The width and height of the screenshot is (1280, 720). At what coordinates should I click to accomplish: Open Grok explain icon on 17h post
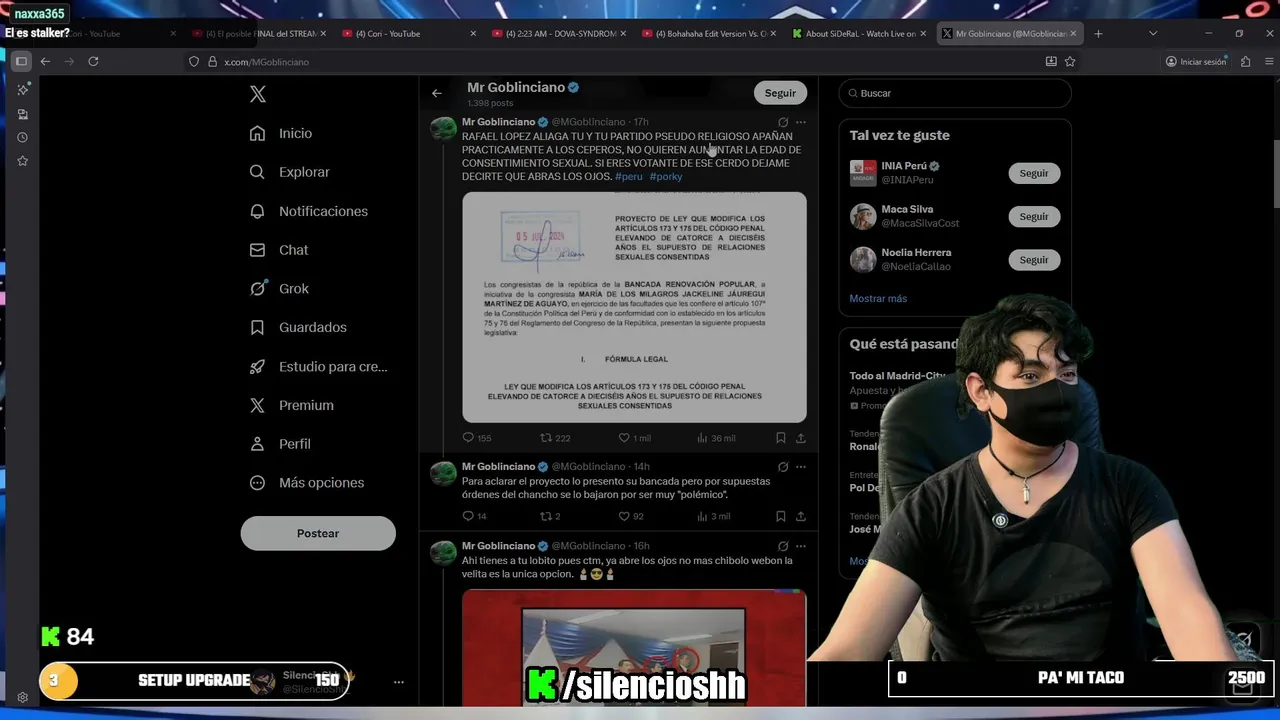tap(783, 122)
